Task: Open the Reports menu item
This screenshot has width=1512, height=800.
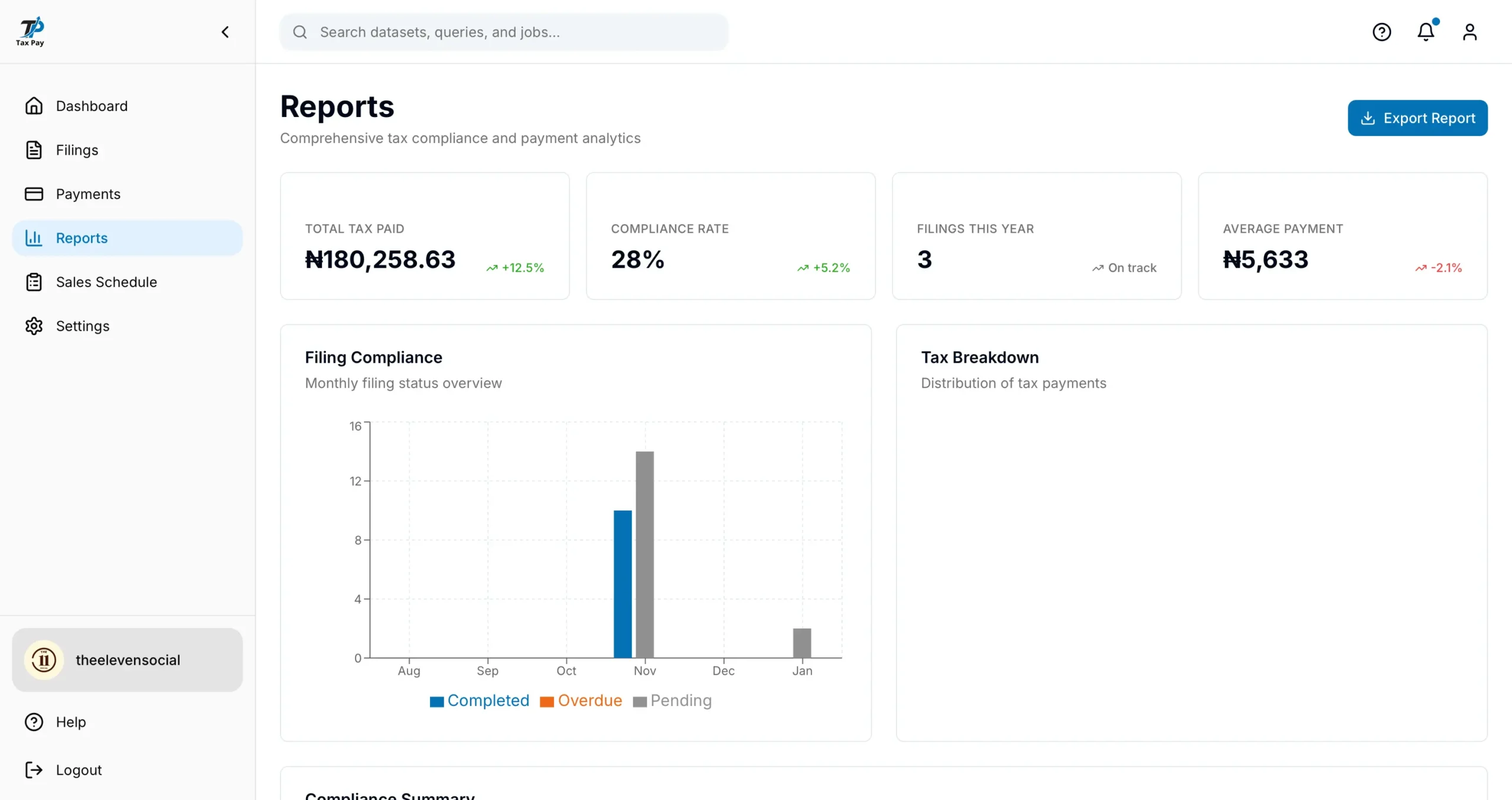Action: pos(127,238)
